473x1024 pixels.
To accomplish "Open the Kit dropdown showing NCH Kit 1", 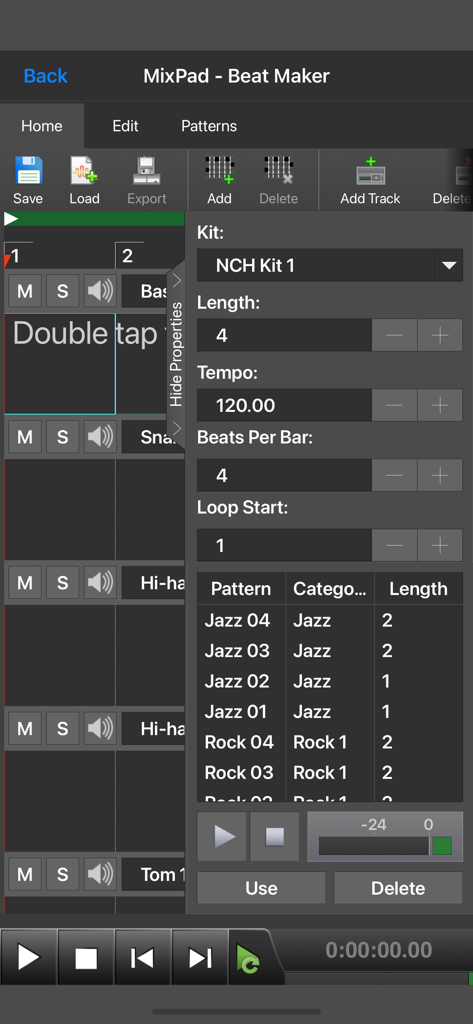I will click(x=330, y=265).
